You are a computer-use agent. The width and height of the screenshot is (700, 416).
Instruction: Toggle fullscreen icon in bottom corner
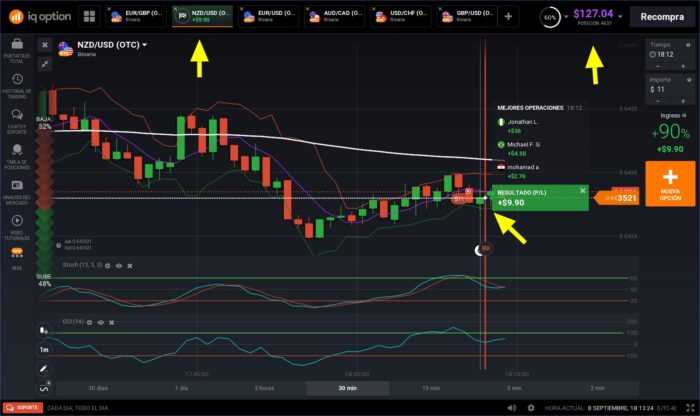(x=690, y=408)
